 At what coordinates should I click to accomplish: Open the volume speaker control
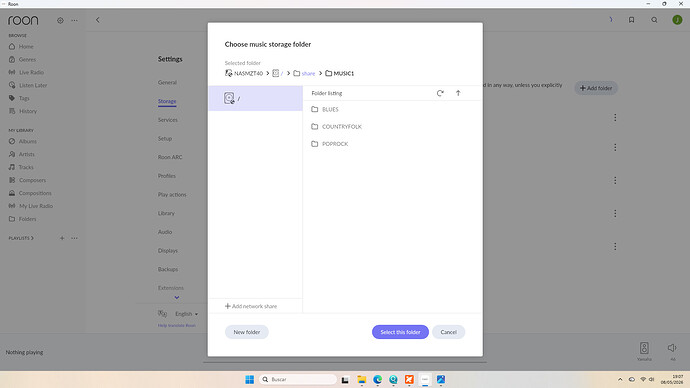672,348
